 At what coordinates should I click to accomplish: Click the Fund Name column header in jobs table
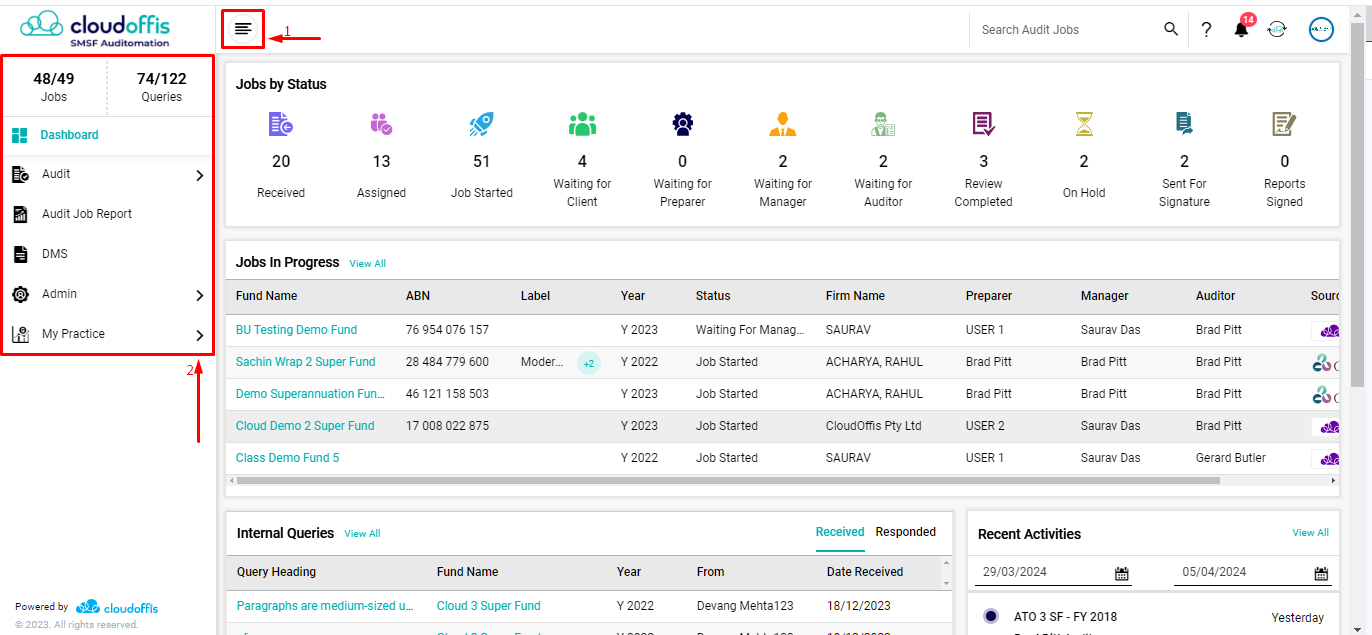pos(266,296)
